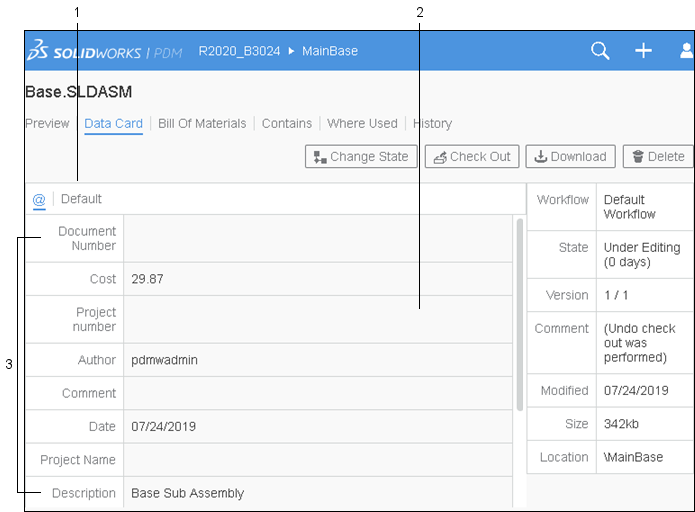Open the user profile icon

686,51
